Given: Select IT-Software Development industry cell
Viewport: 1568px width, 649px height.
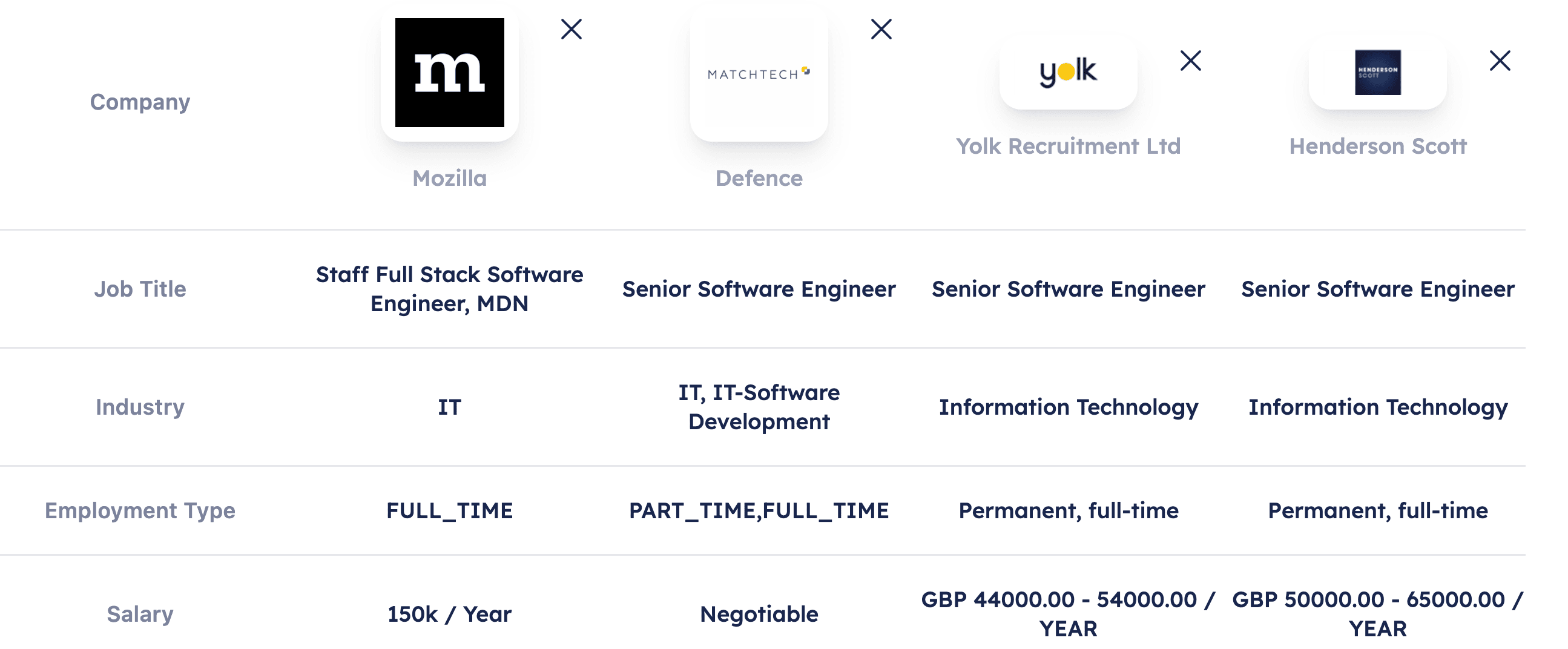Looking at the screenshot, I should 759,407.
